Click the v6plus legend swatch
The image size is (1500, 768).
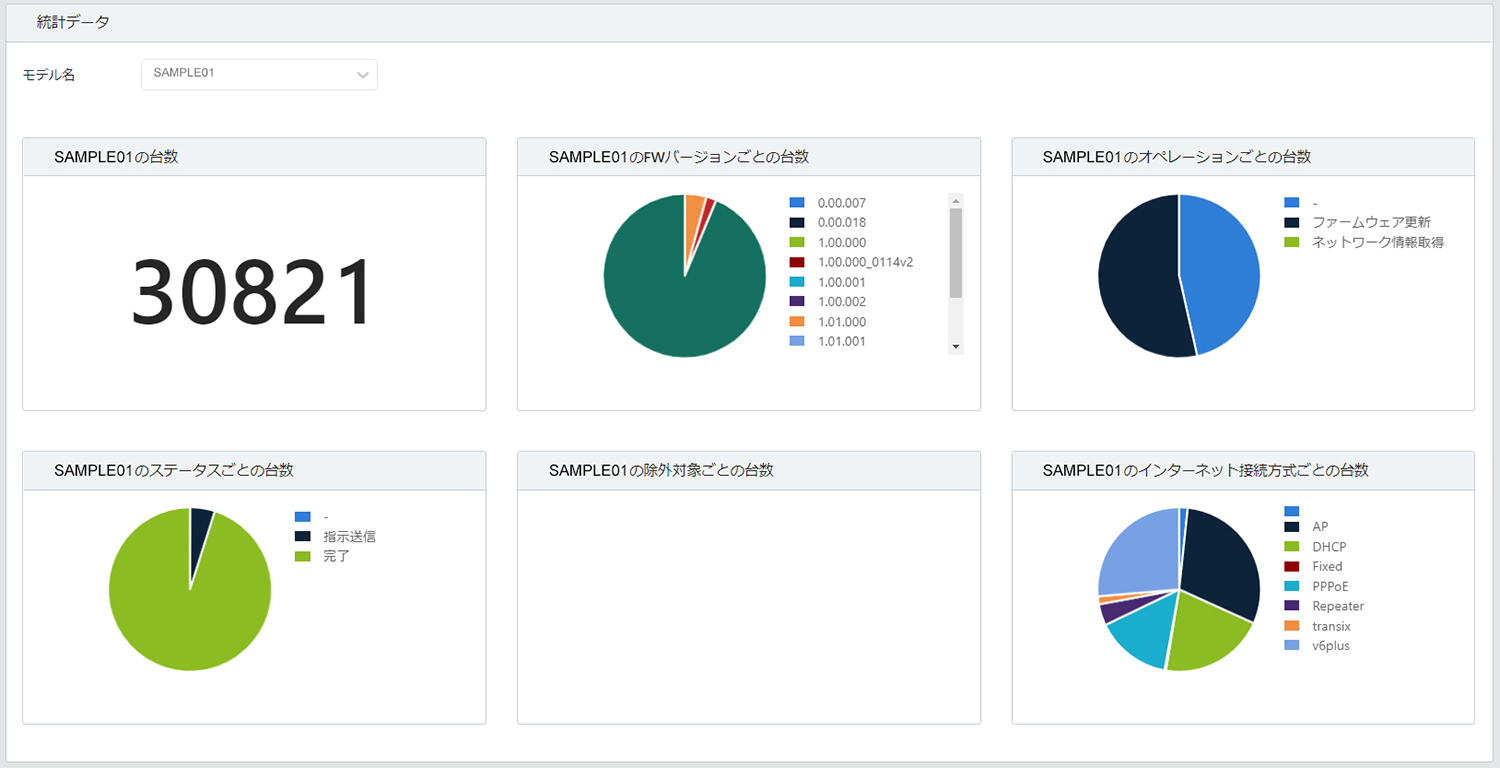tap(1291, 646)
